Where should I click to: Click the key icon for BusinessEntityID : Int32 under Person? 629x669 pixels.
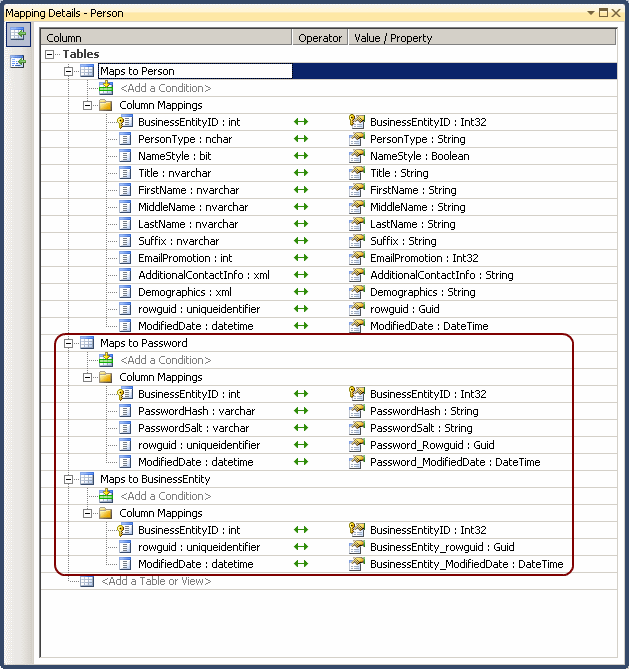coord(356,122)
